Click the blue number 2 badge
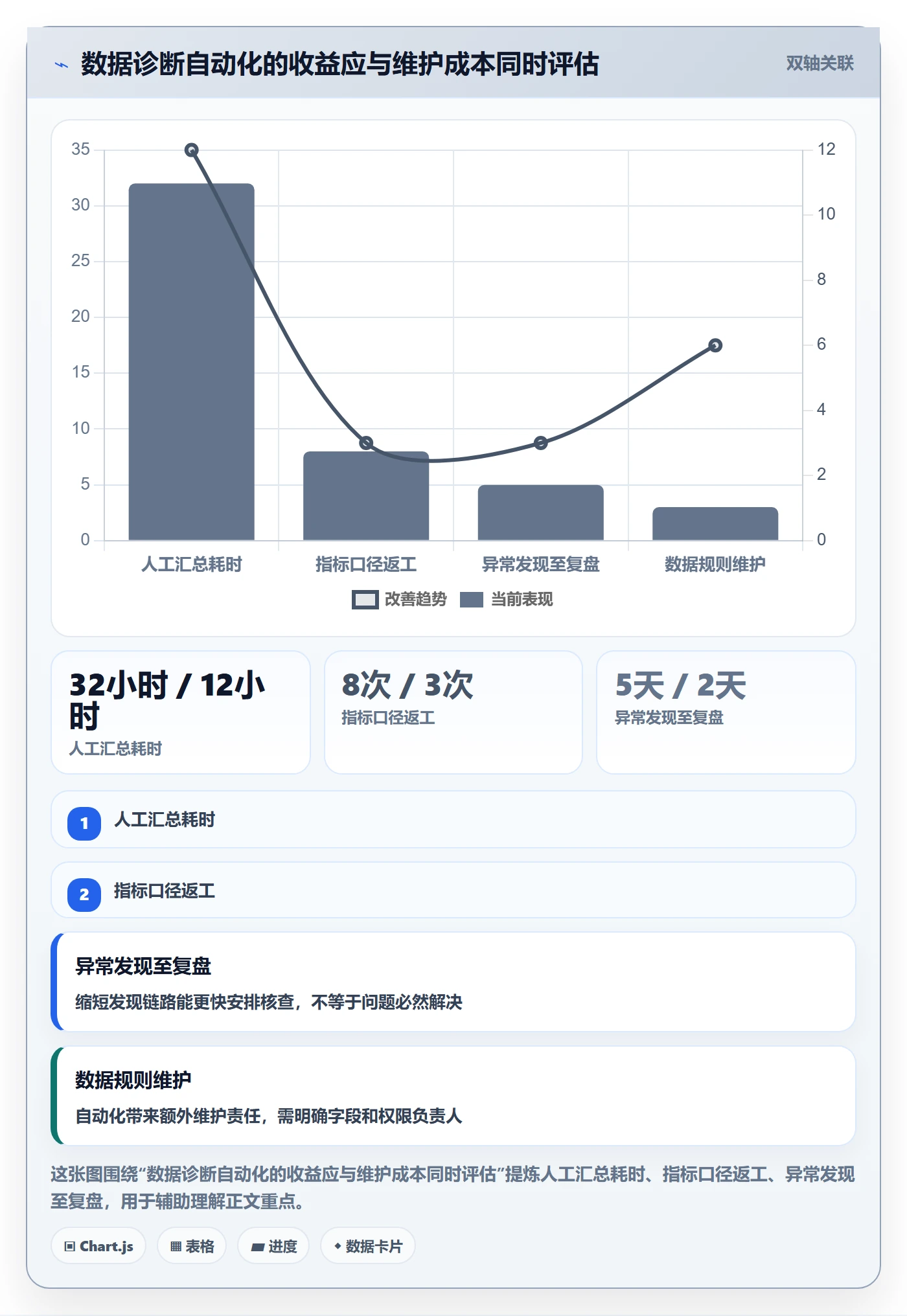The width and height of the screenshot is (907, 1316). 84,895
